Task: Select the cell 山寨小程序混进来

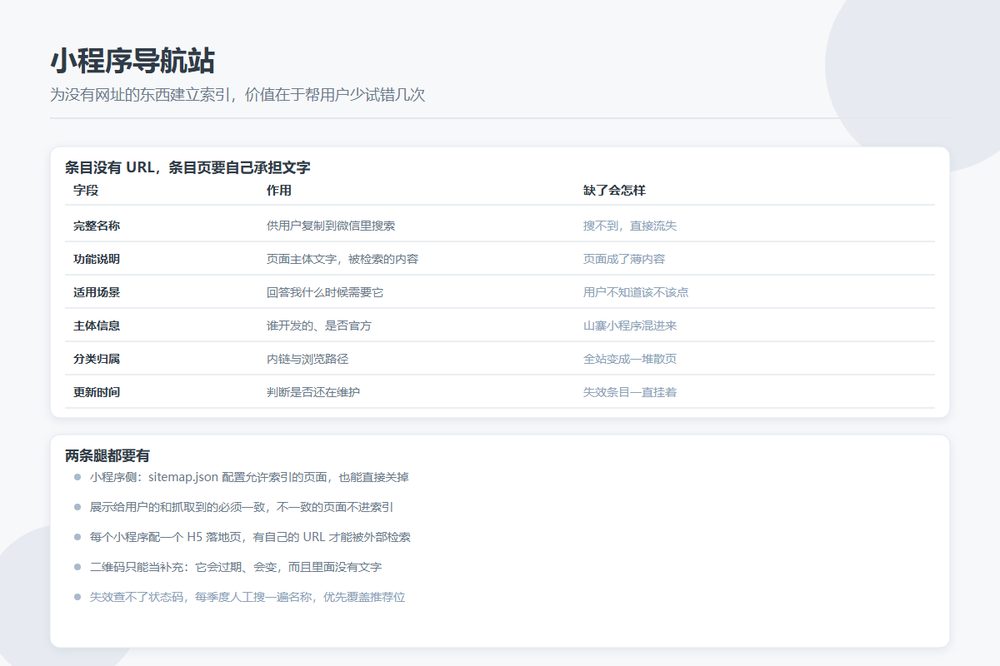Action: click(x=629, y=325)
